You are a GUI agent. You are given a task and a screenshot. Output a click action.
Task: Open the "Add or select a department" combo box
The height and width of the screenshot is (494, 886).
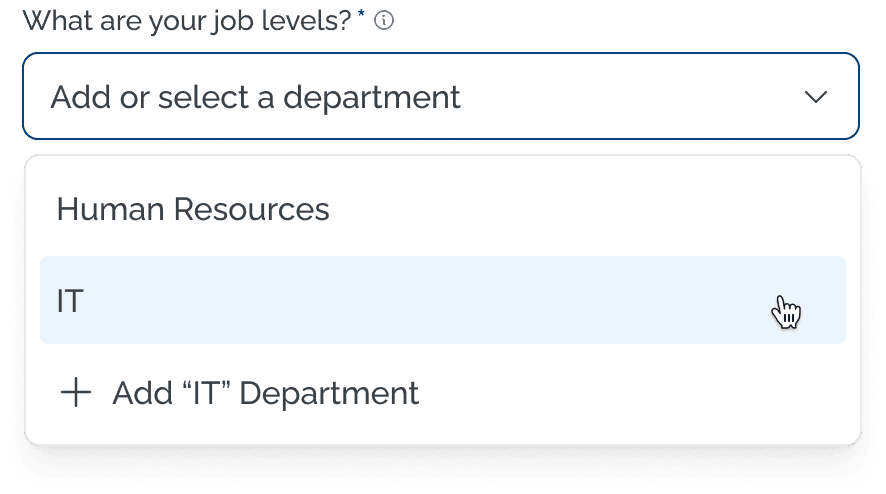pos(440,97)
